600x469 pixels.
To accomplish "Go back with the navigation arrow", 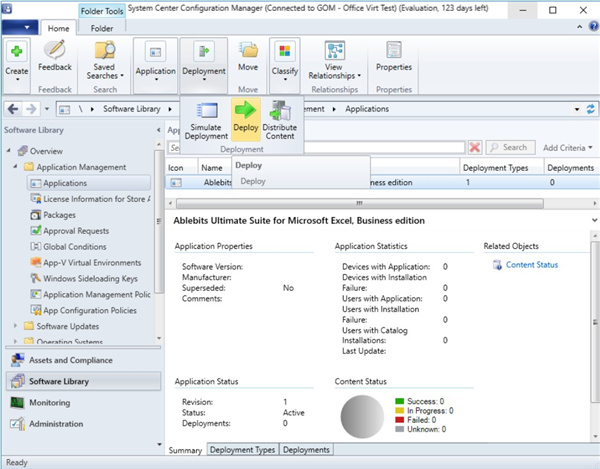I will 13,109.
